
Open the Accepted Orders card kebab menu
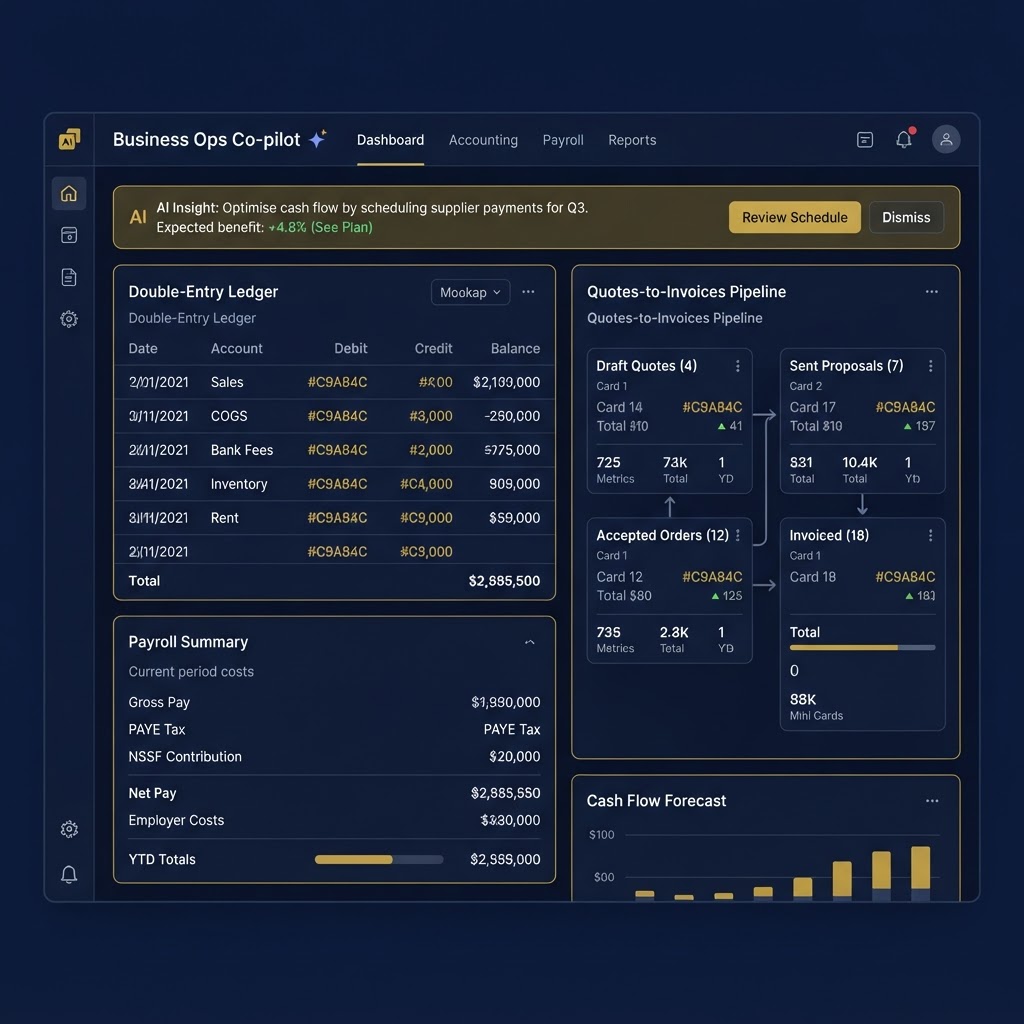pos(738,536)
